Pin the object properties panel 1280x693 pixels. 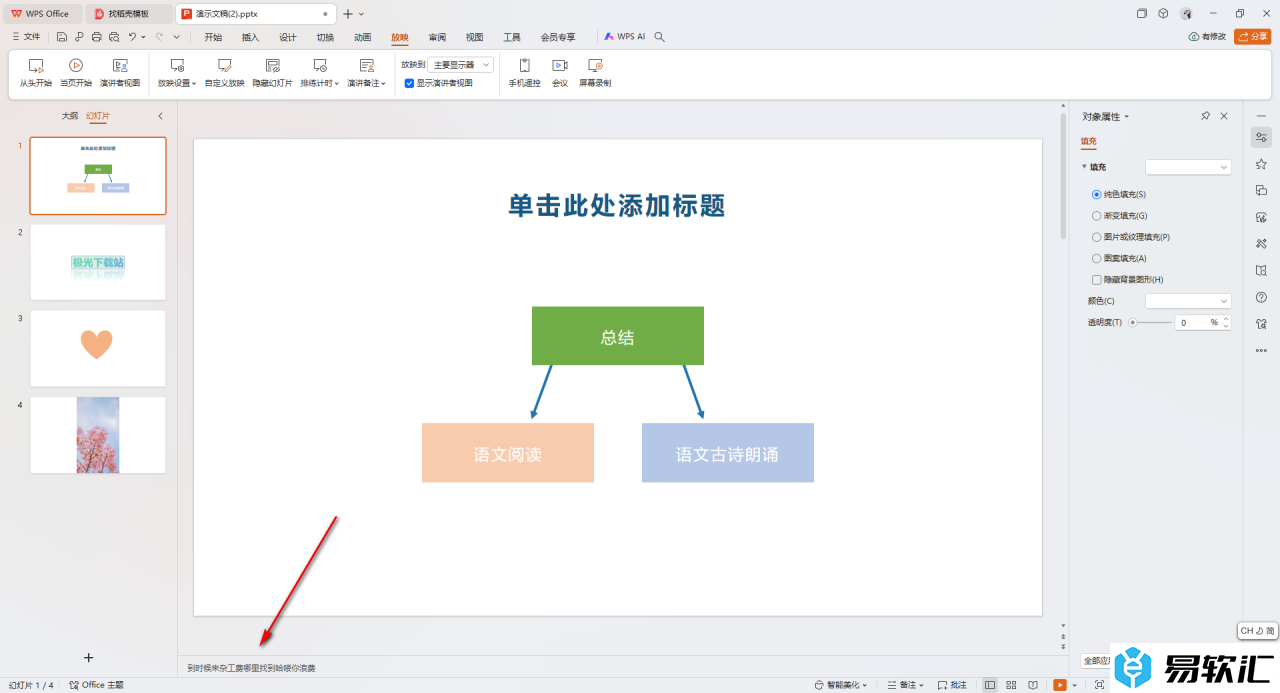(1205, 116)
